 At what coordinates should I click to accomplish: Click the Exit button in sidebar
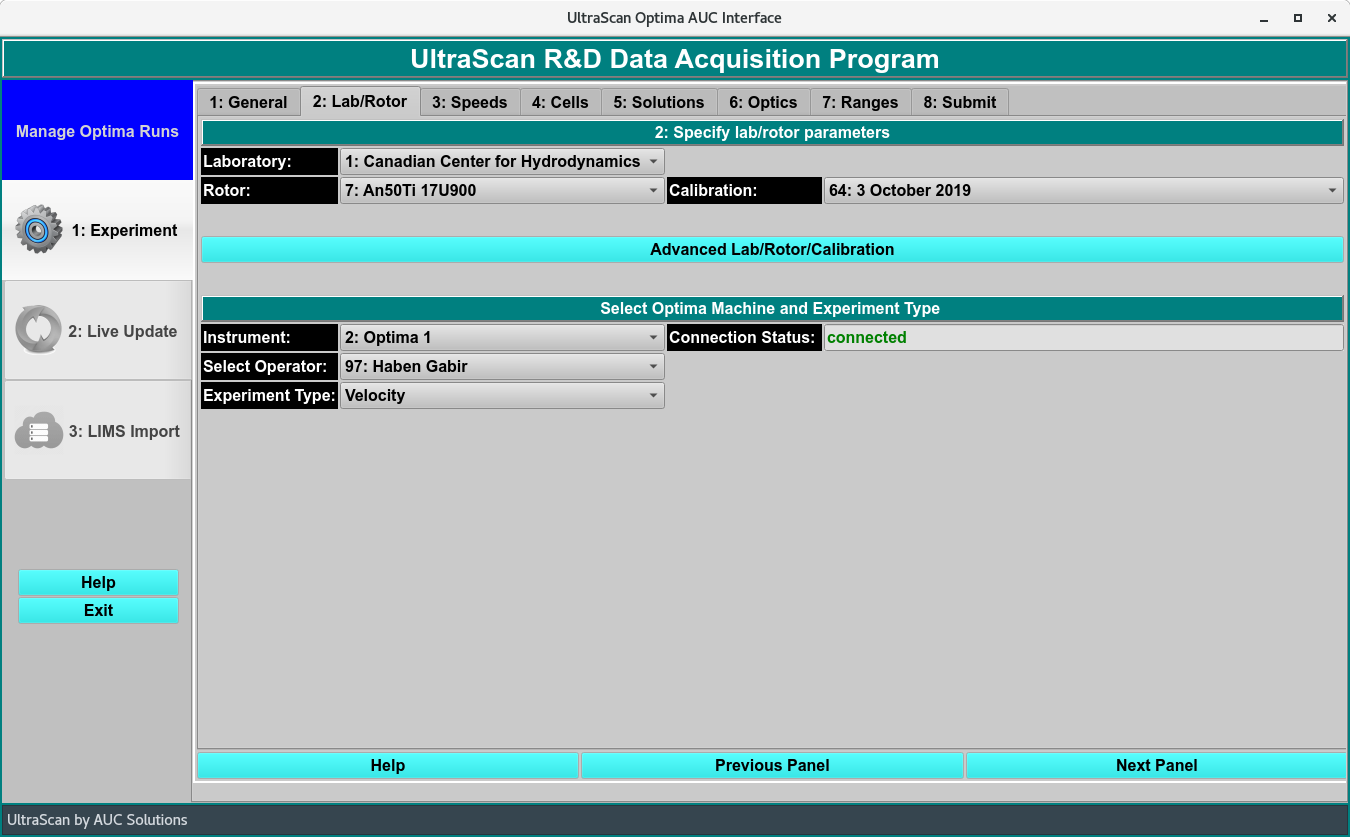click(x=98, y=610)
